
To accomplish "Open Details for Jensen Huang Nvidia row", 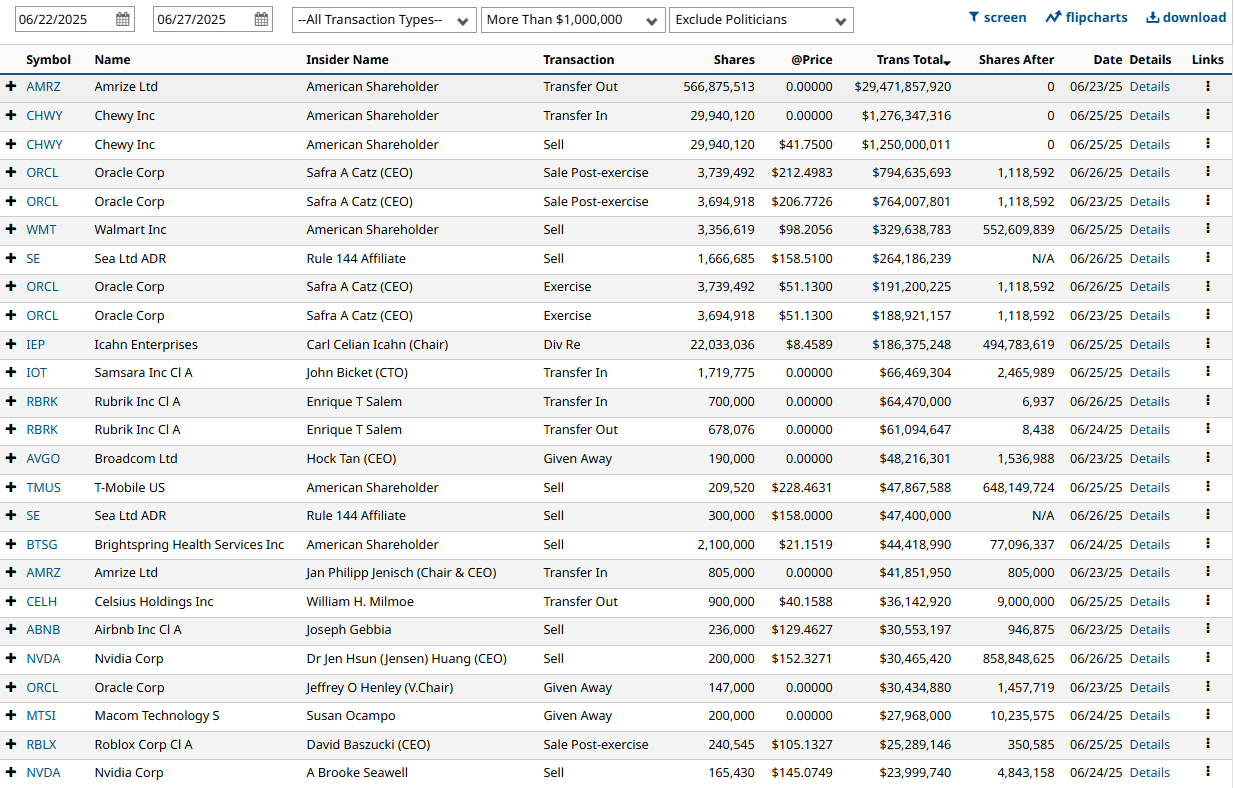I will [1149, 658].
